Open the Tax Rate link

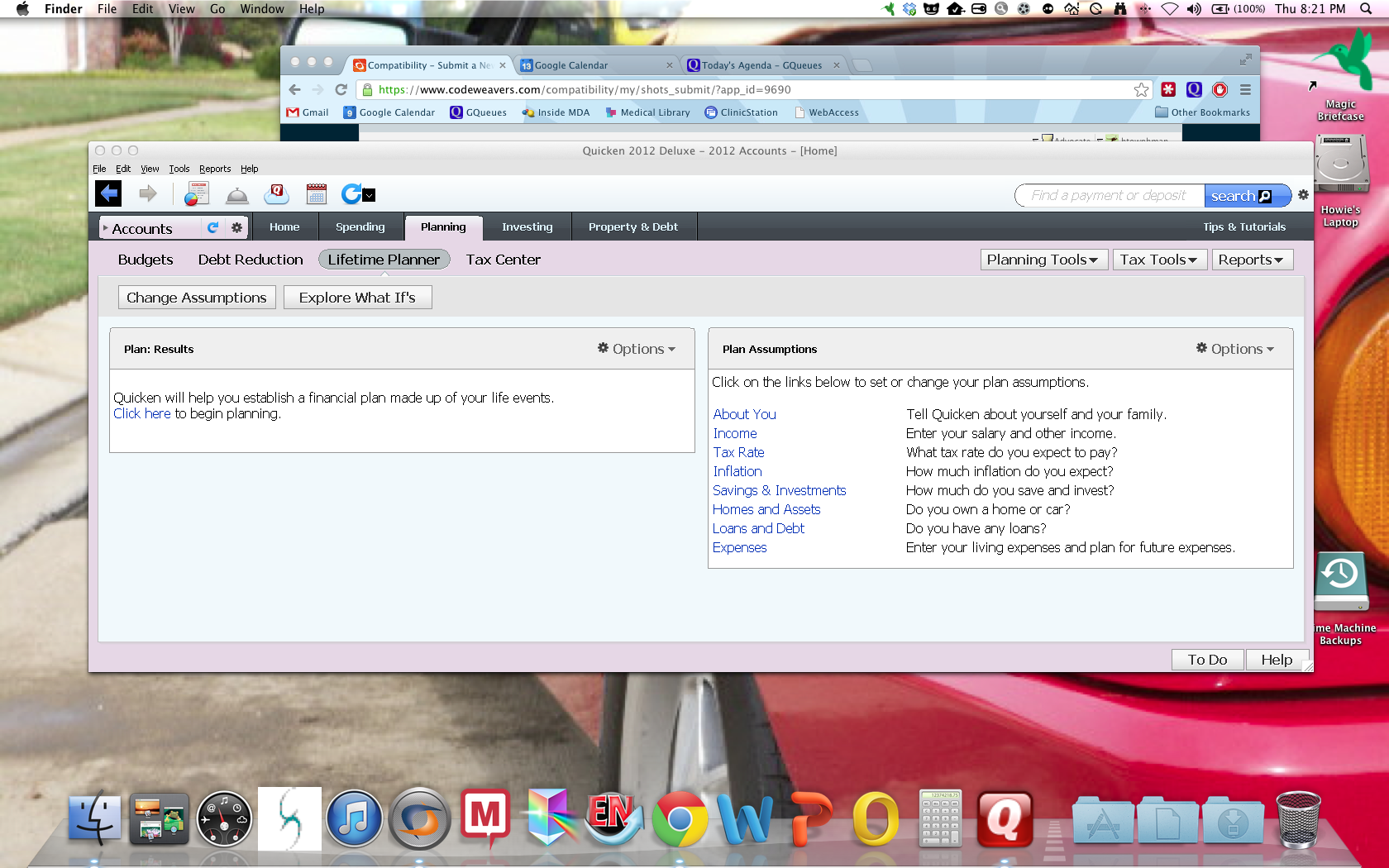click(x=738, y=452)
